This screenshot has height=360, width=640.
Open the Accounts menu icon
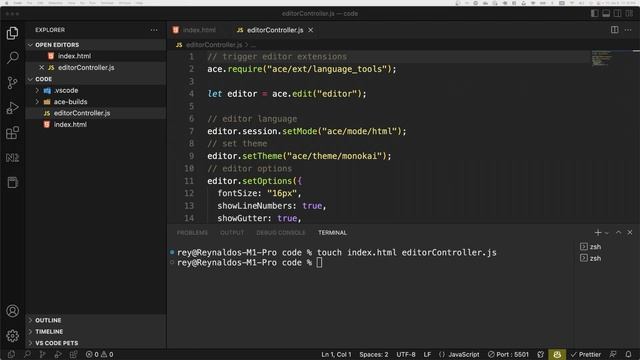(12, 311)
